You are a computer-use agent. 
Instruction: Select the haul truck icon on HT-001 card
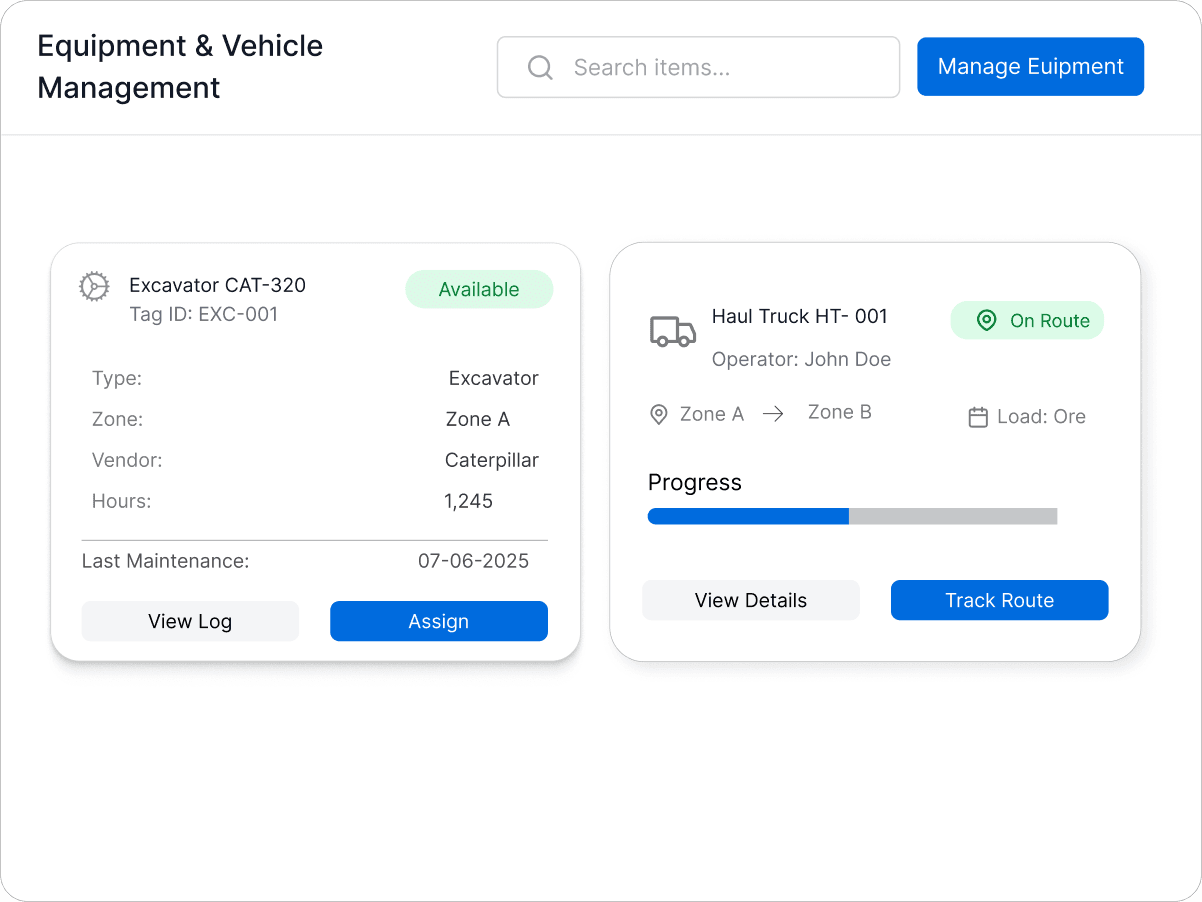pos(671,331)
